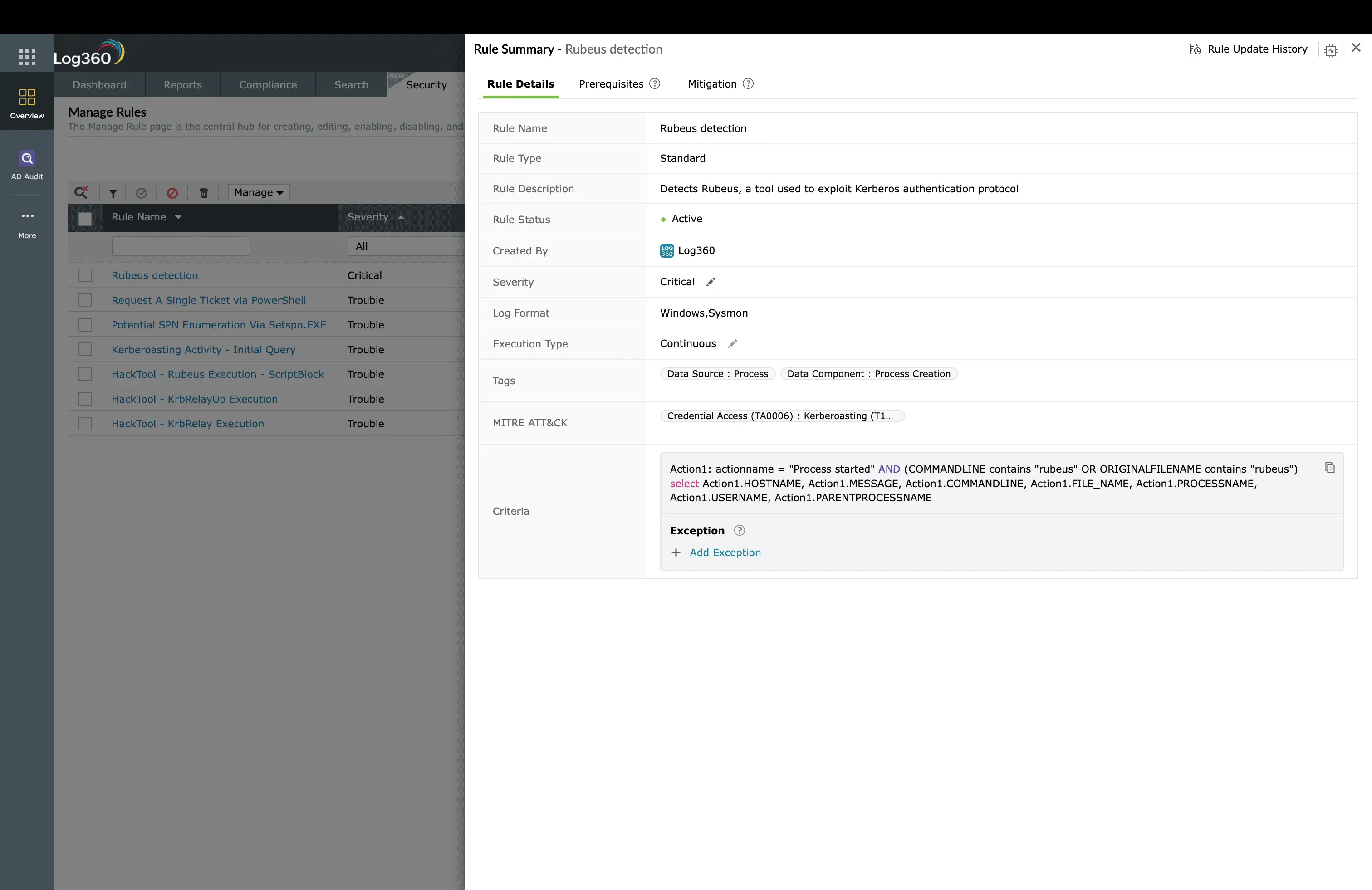Click the Manage Rules page heading
The width and height of the screenshot is (1372, 890).
107,112
